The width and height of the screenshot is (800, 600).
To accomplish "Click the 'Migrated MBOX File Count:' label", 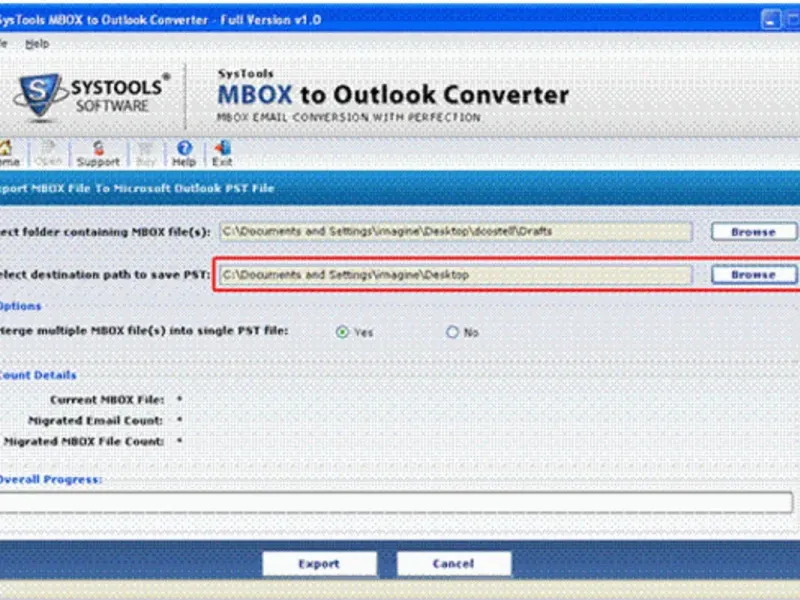I will tap(83, 441).
